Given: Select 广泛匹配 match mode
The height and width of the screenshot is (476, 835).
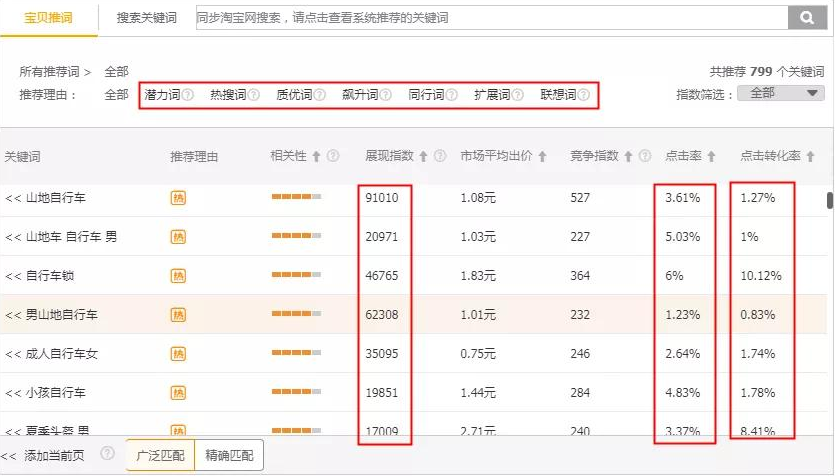Looking at the screenshot, I should pos(160,455).
